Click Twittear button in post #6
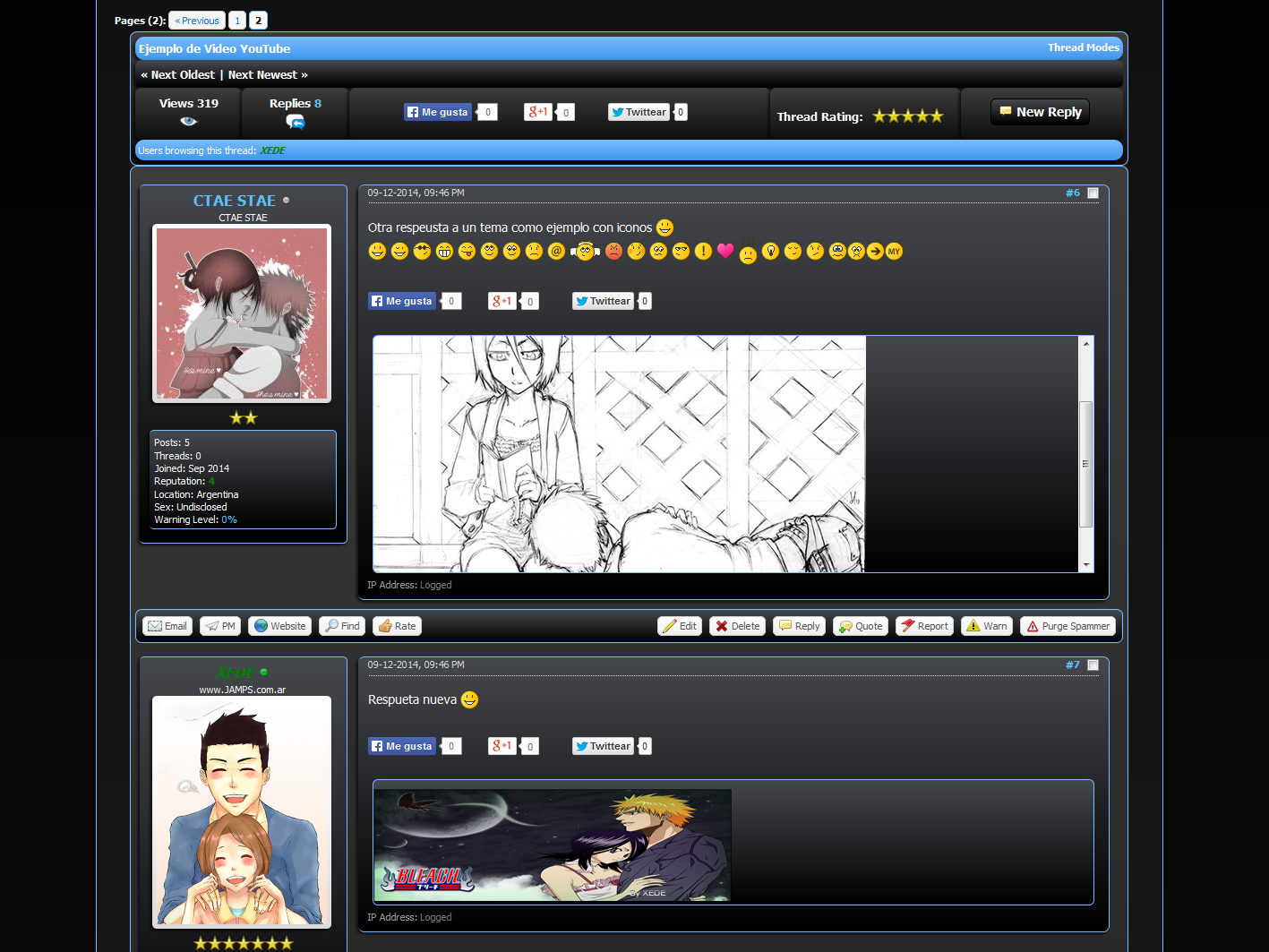 603,301
